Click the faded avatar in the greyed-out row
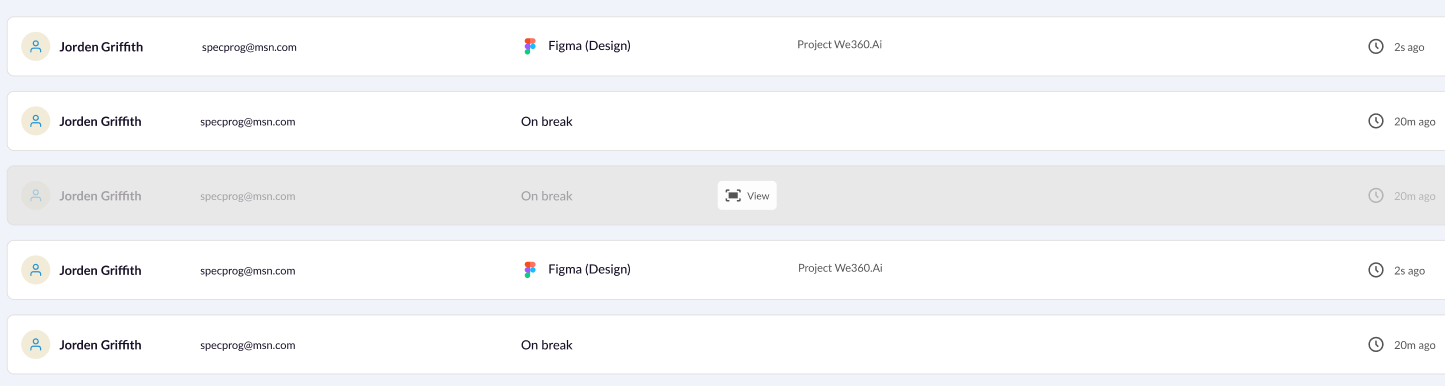This screenshot has height=386, width=1445. (x=36, y=196)
